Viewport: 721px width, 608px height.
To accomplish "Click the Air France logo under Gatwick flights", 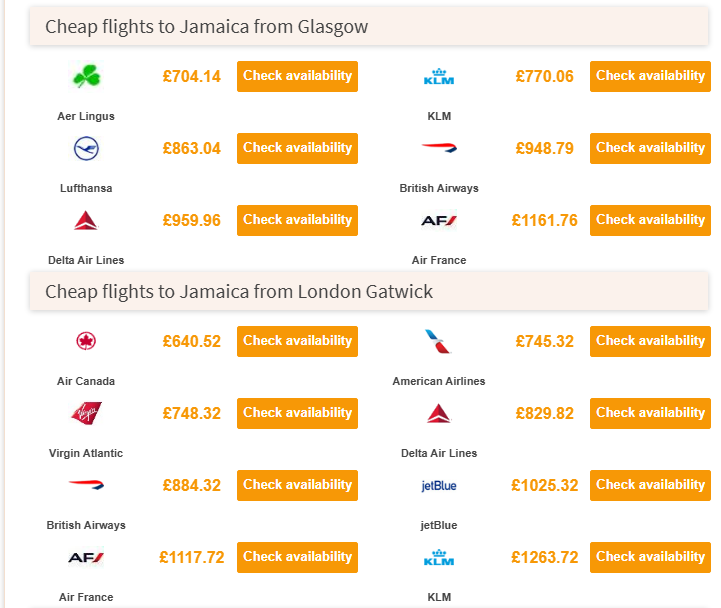I will coord(86,557).
